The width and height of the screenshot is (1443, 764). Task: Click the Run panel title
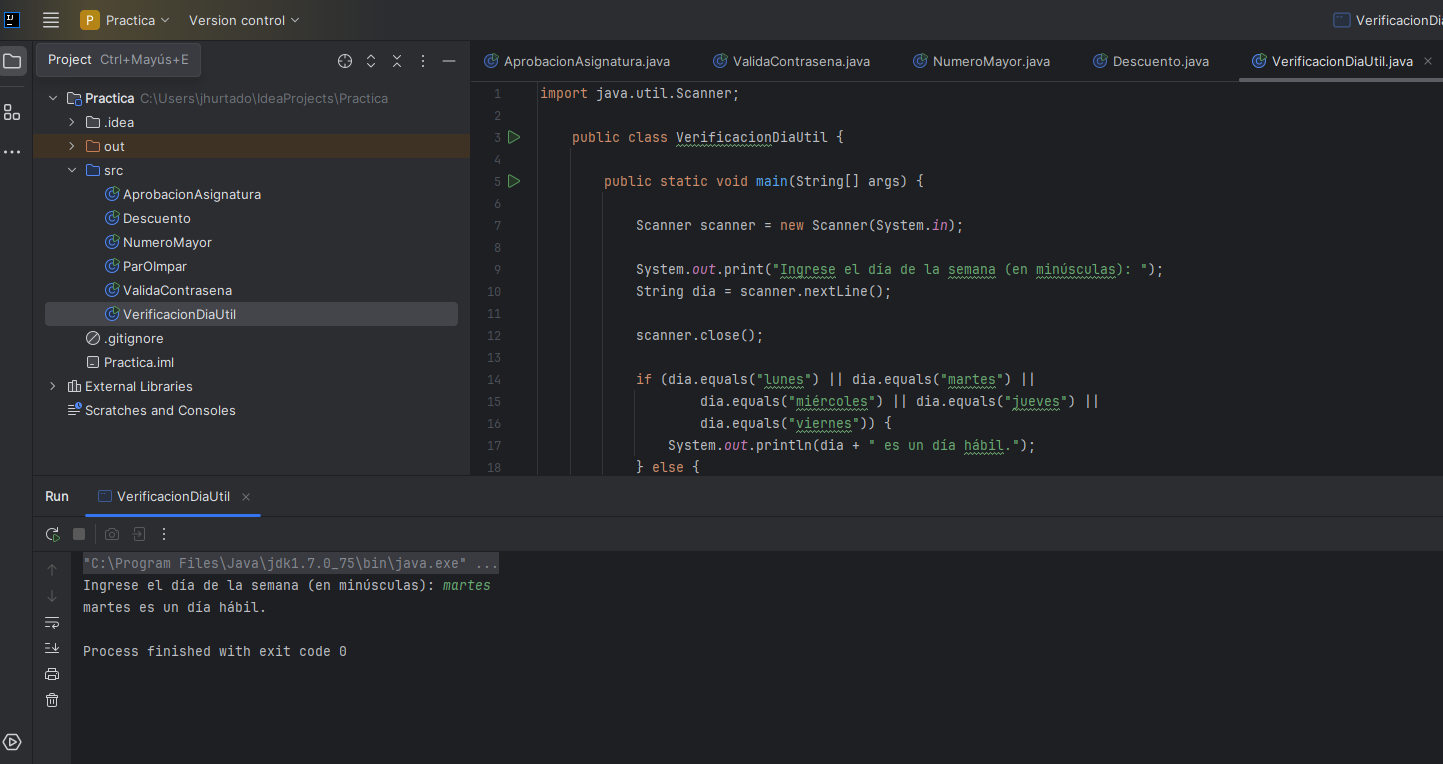point(57,496)
